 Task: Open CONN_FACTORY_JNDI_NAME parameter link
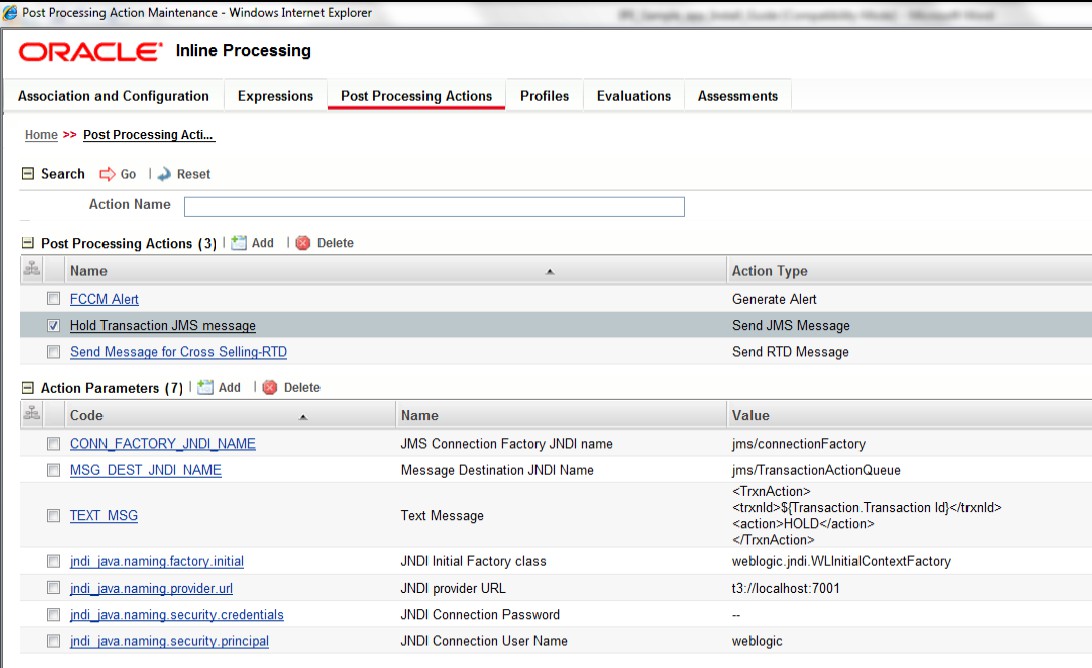(162, 444)
